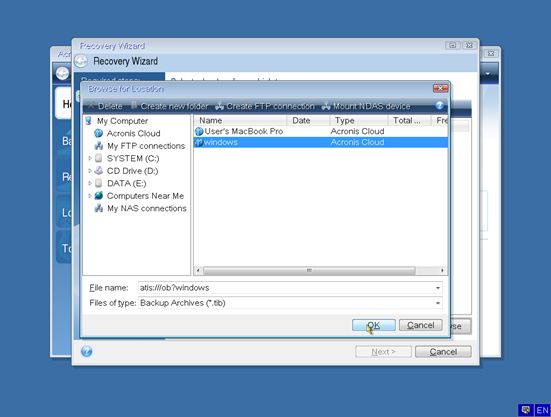Screen dimensions: 551x417
Task: Click the Computers Near Me globe icon
Action: [x=99, y=196]
